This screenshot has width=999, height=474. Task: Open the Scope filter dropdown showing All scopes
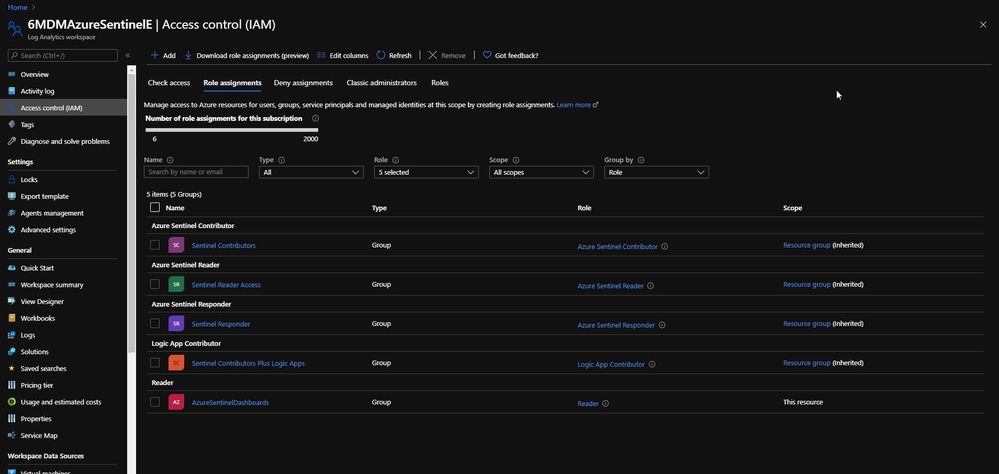[x=542, y=172]
